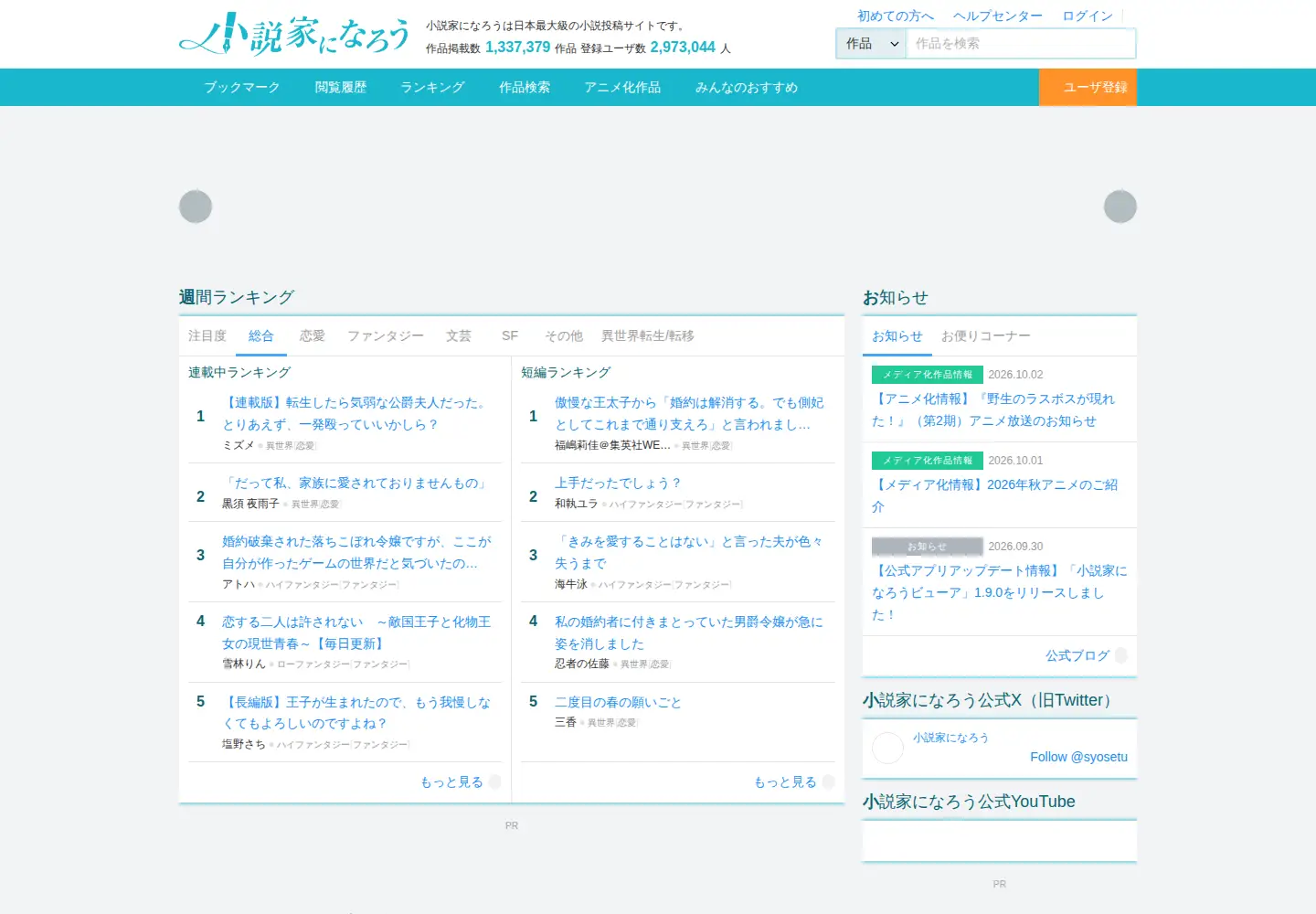Switch to 文芸 ranking tab
The image size is (1316, 914).
(459, 335)
